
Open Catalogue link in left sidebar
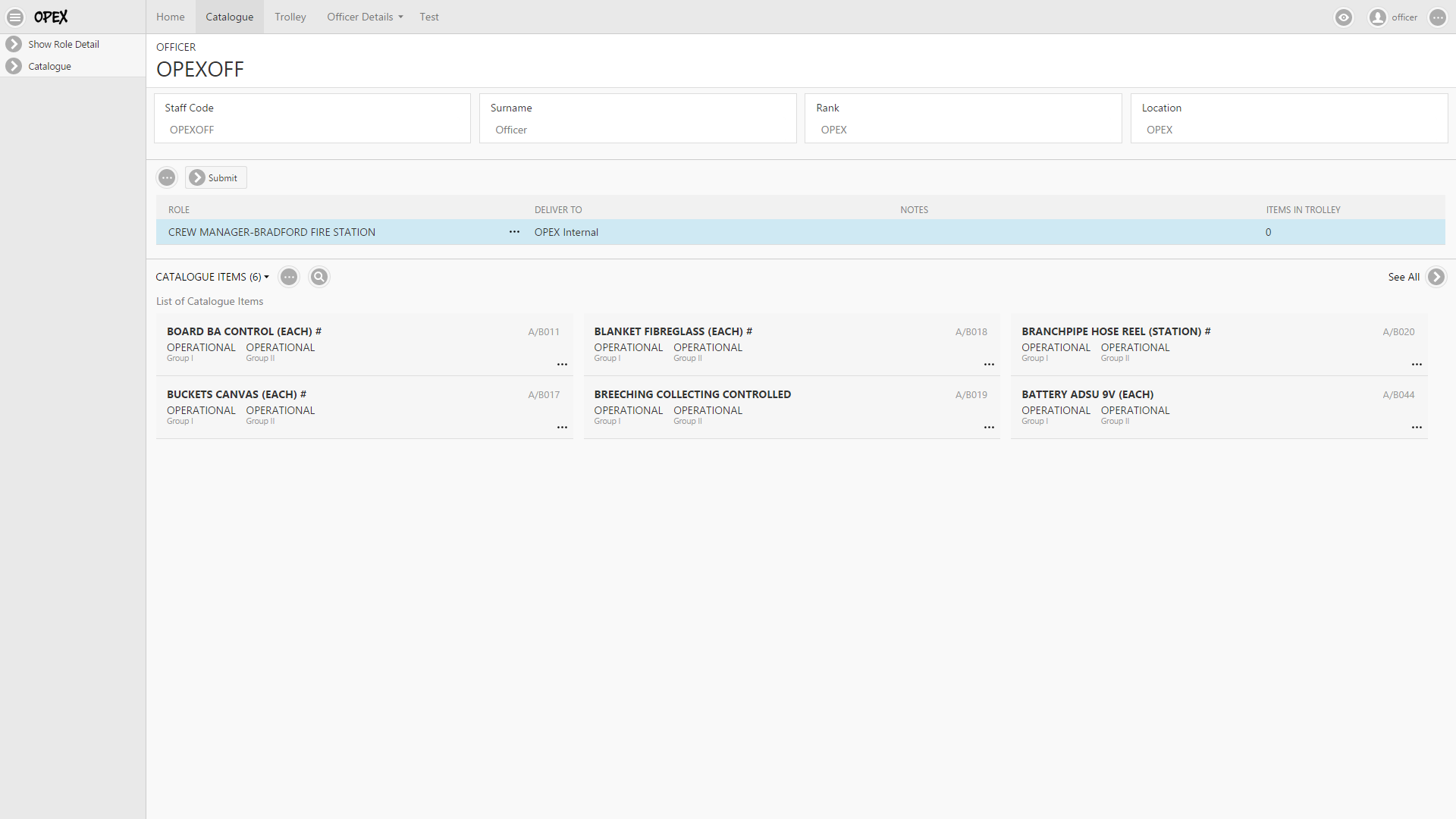pyautogui.click(x=49, y=66)
